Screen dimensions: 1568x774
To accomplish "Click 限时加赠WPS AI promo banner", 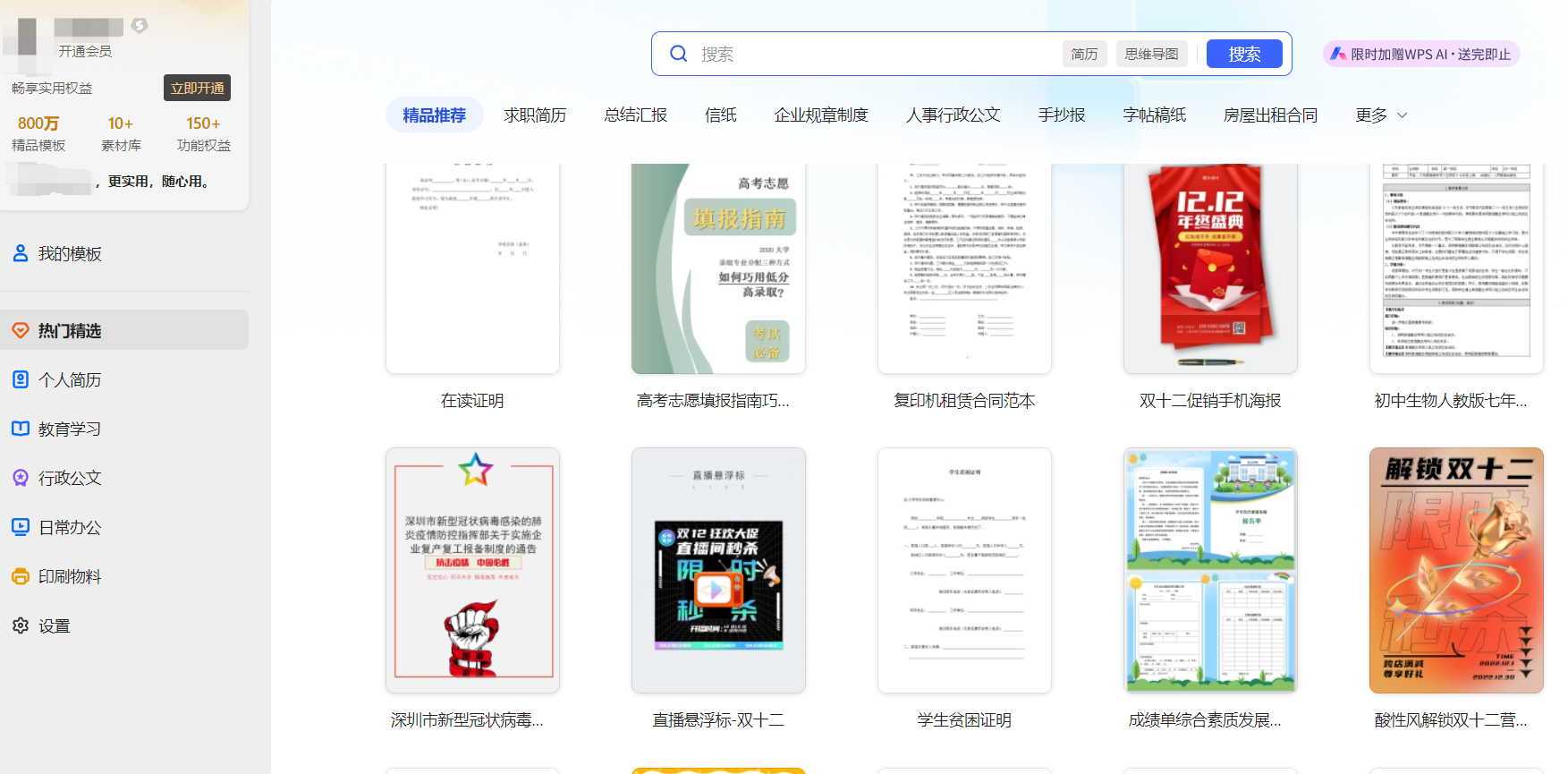I will point(1421,54).
